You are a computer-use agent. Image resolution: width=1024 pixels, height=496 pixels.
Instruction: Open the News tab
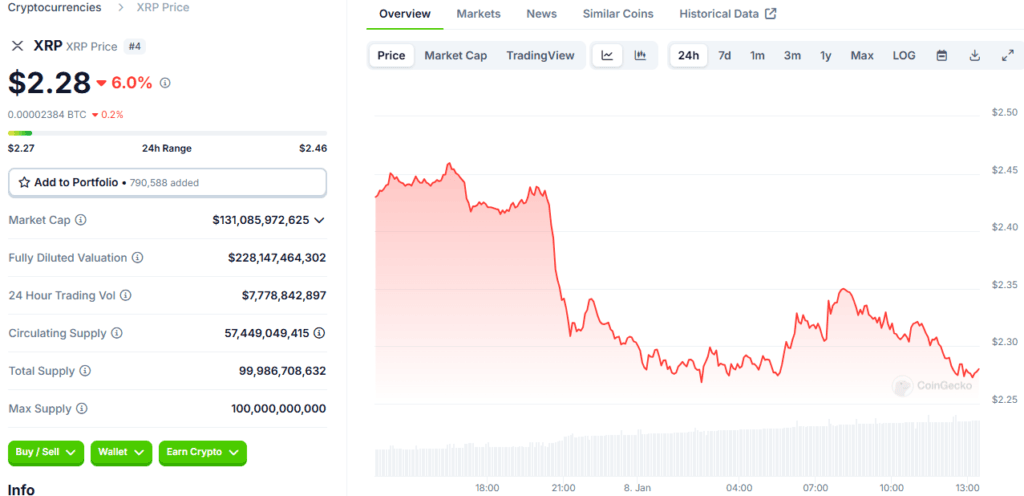(541, 14)
